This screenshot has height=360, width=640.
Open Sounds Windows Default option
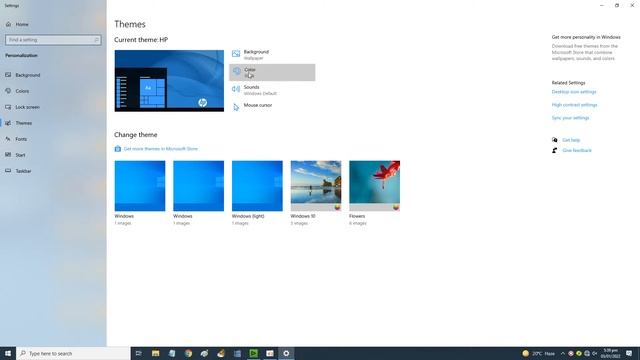click(x=272, y=90)
